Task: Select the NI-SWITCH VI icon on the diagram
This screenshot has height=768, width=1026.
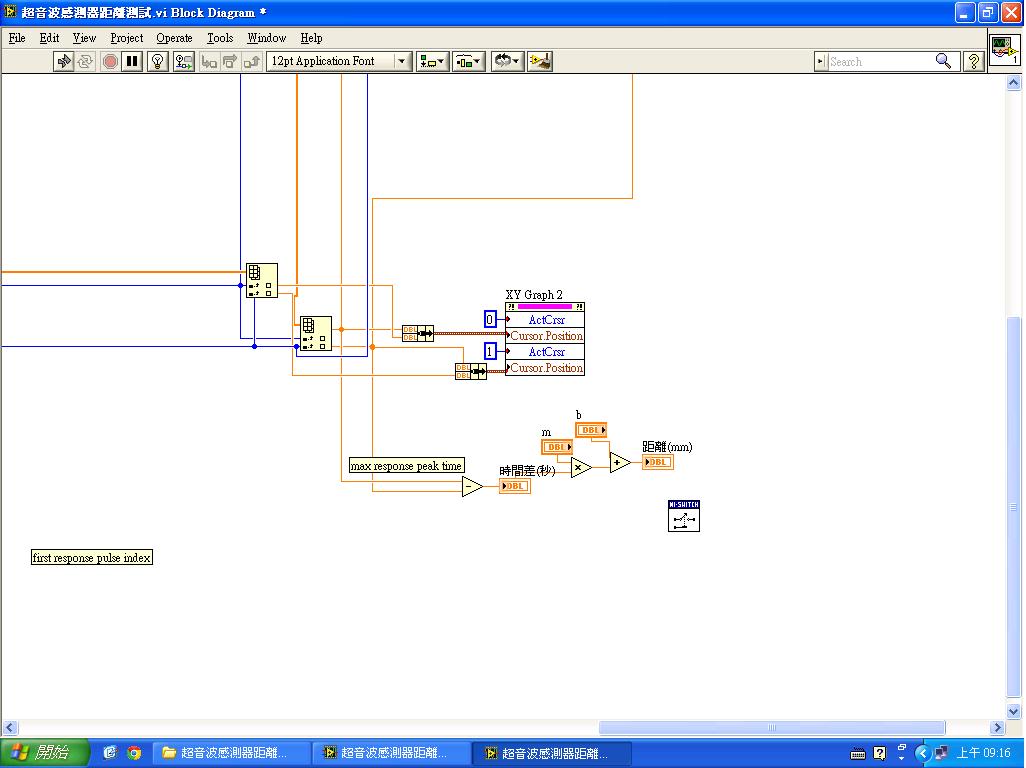Action: click(x=683, y=516)
